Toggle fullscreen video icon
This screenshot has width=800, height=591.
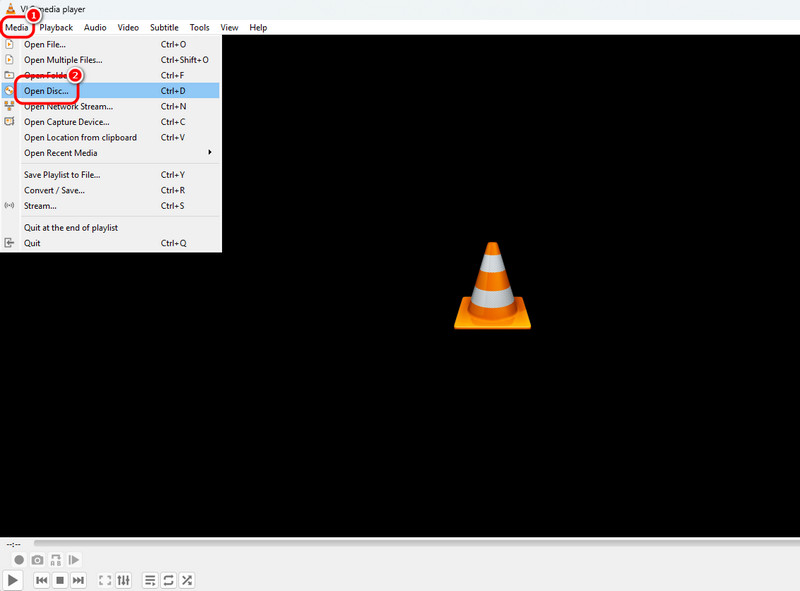(105, 580)
